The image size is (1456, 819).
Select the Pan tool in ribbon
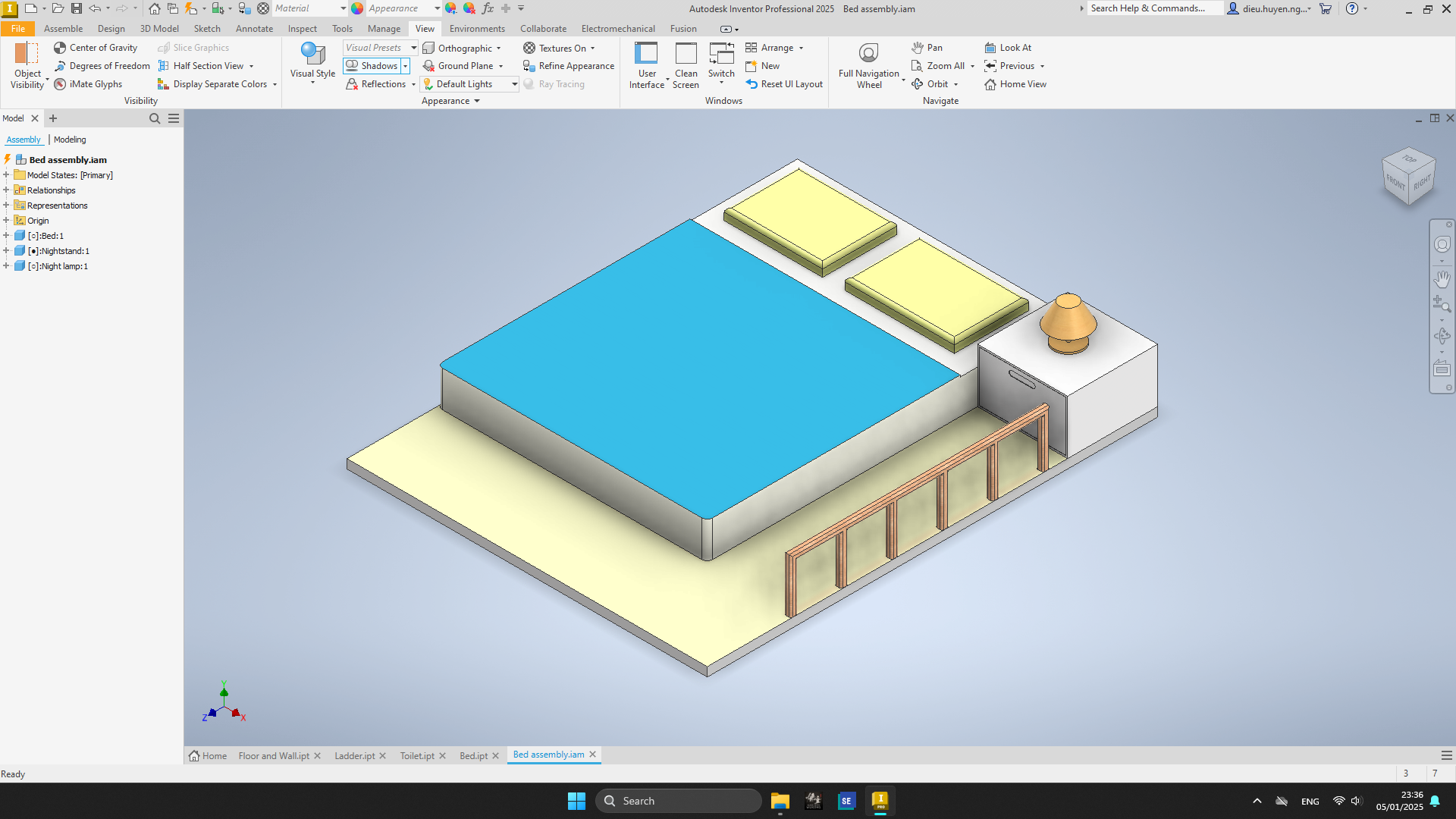tap(927, 48)
